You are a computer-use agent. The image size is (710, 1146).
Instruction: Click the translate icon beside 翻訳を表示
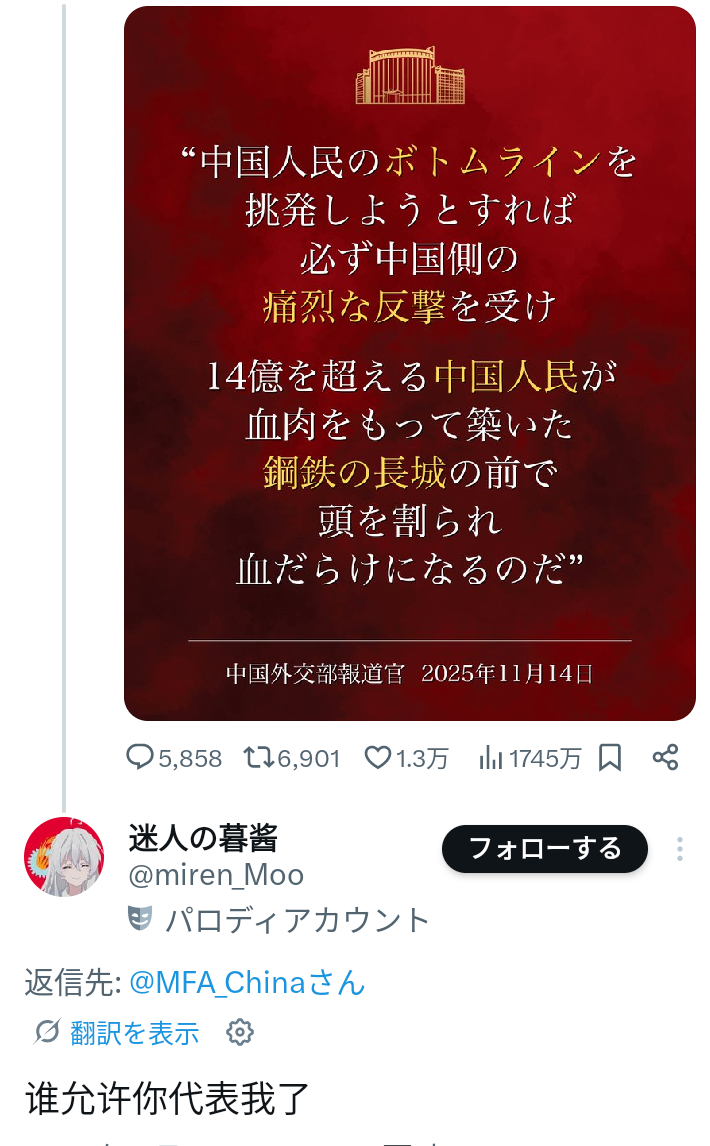point(48,1032)
